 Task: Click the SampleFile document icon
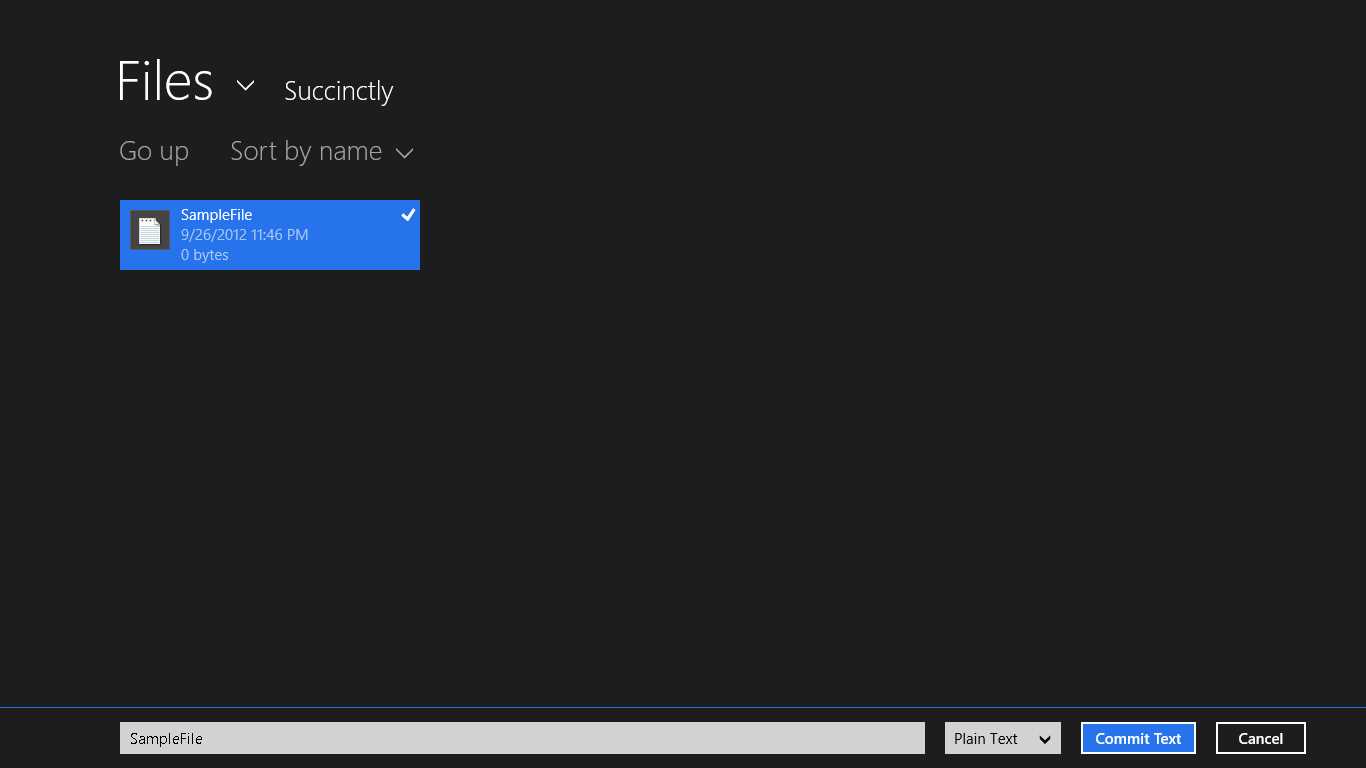[x=149, y=230]
